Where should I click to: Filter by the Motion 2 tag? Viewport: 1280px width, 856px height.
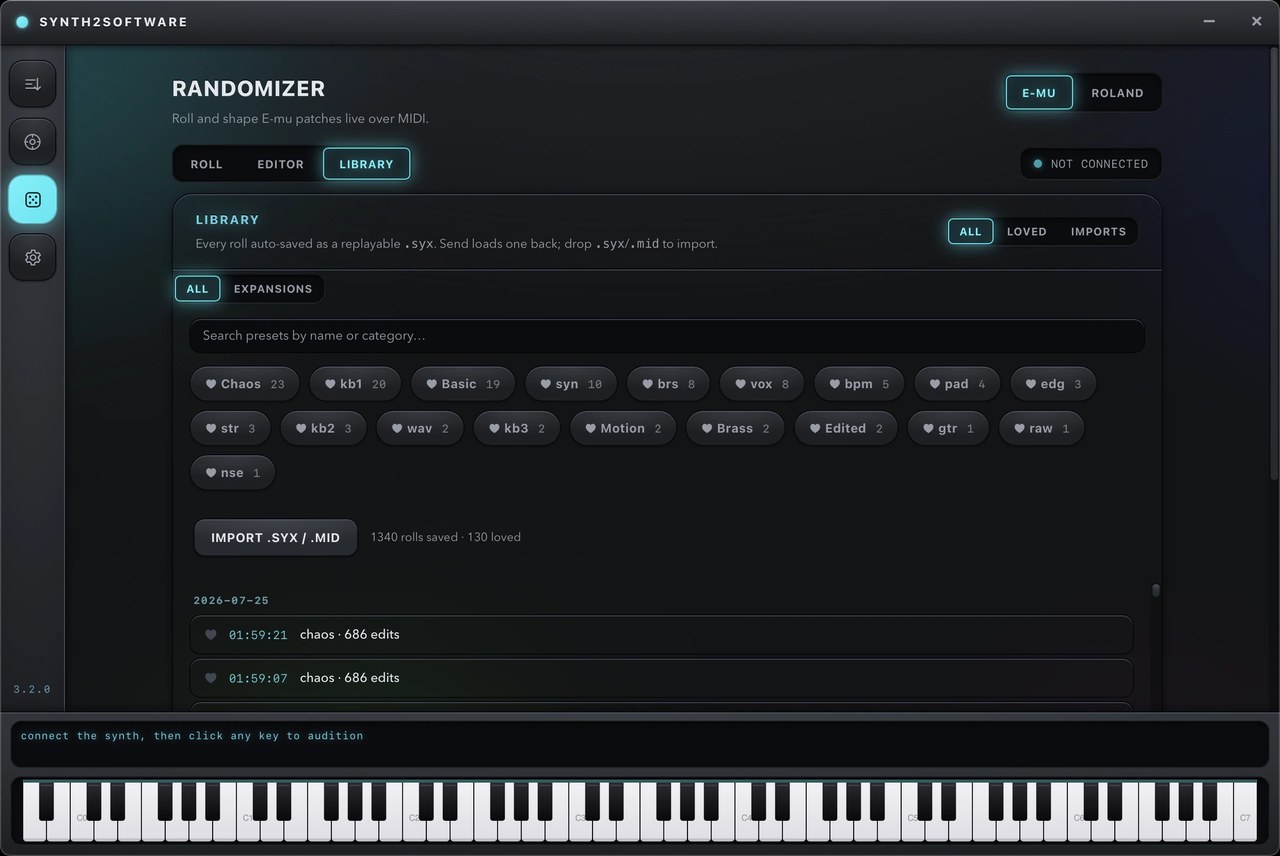[x=623, y=428]
